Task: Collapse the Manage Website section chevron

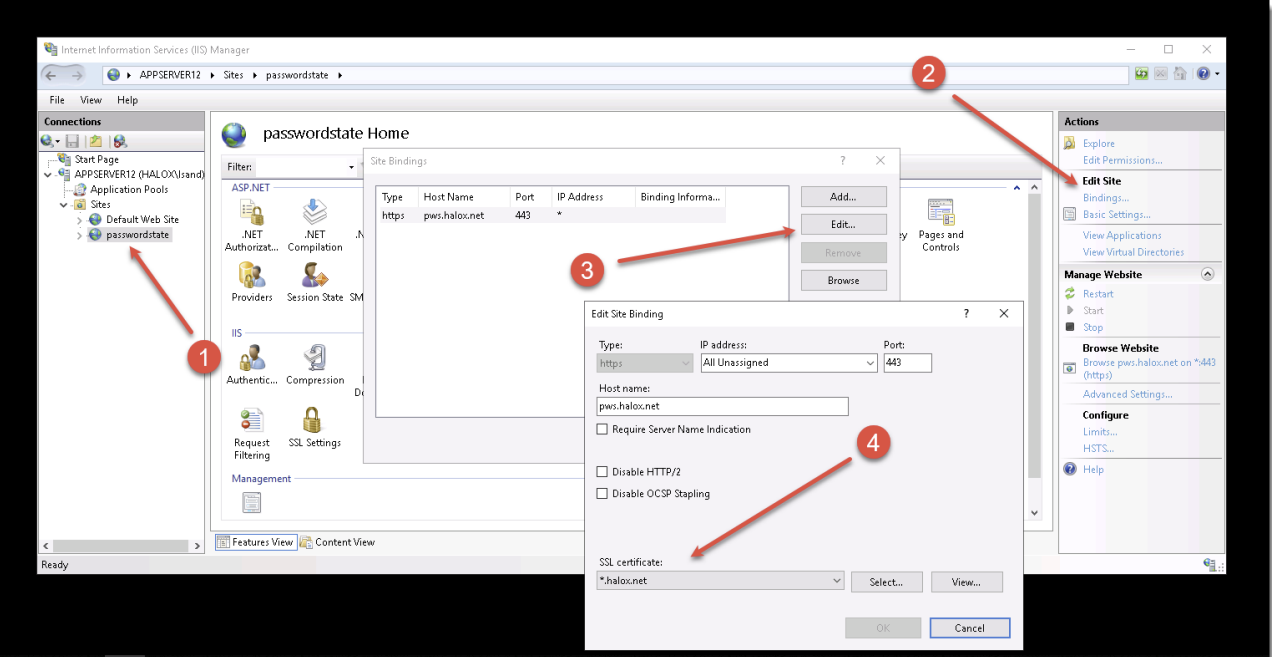Action: [x=1207, y=274]
